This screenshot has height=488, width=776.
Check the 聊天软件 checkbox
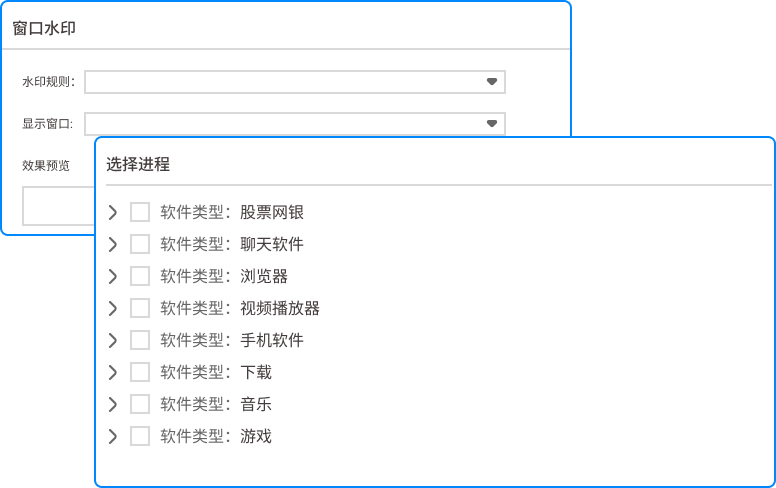(140, 244)
